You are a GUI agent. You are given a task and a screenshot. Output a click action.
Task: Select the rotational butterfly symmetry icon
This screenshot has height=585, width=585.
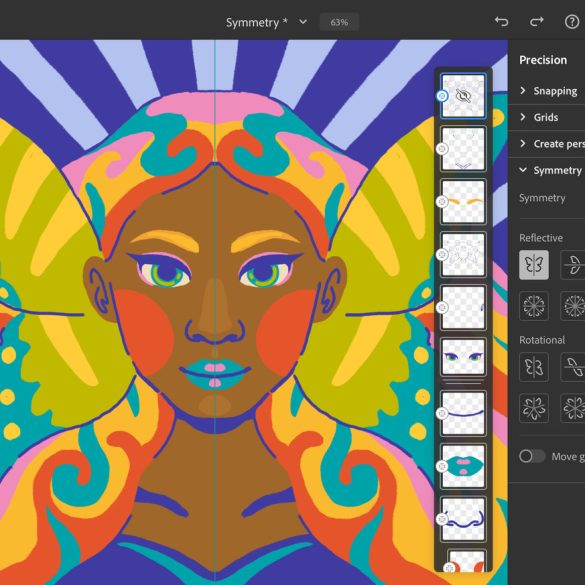pos(534,367)
